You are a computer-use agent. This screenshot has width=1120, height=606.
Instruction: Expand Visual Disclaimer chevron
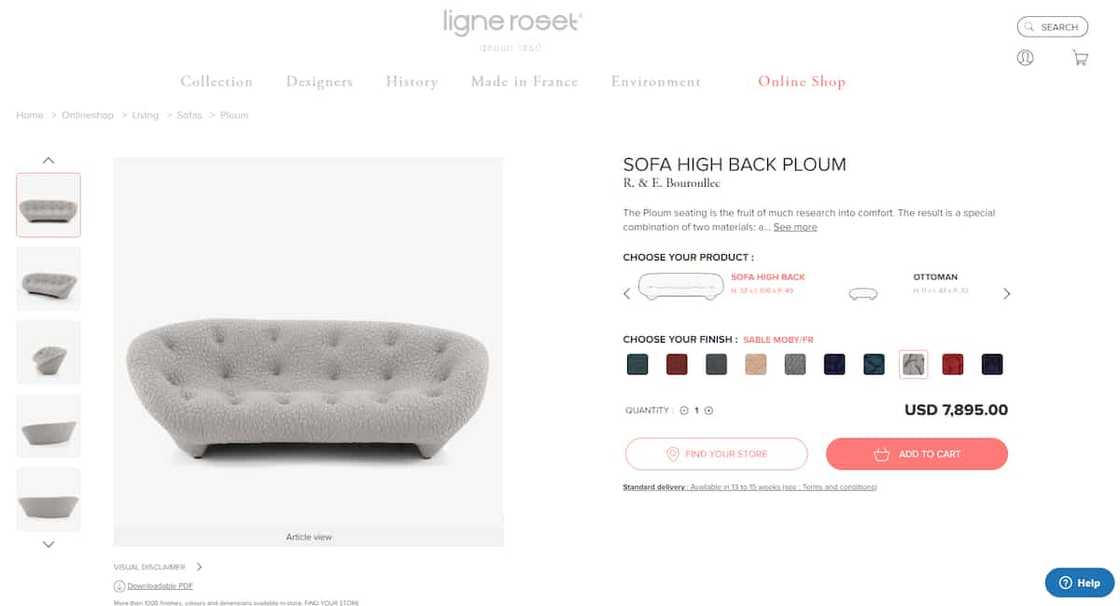point(199,567)
